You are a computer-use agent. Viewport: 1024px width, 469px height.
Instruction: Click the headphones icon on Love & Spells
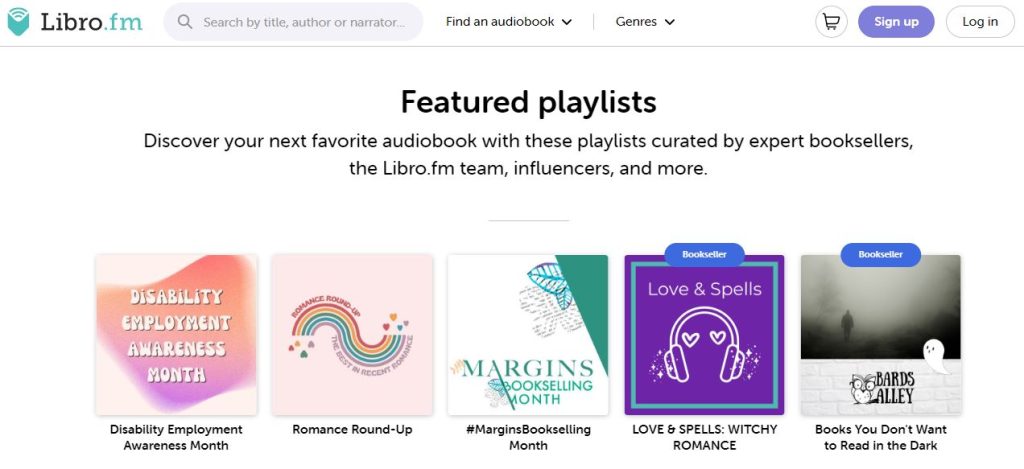(705, 344)
